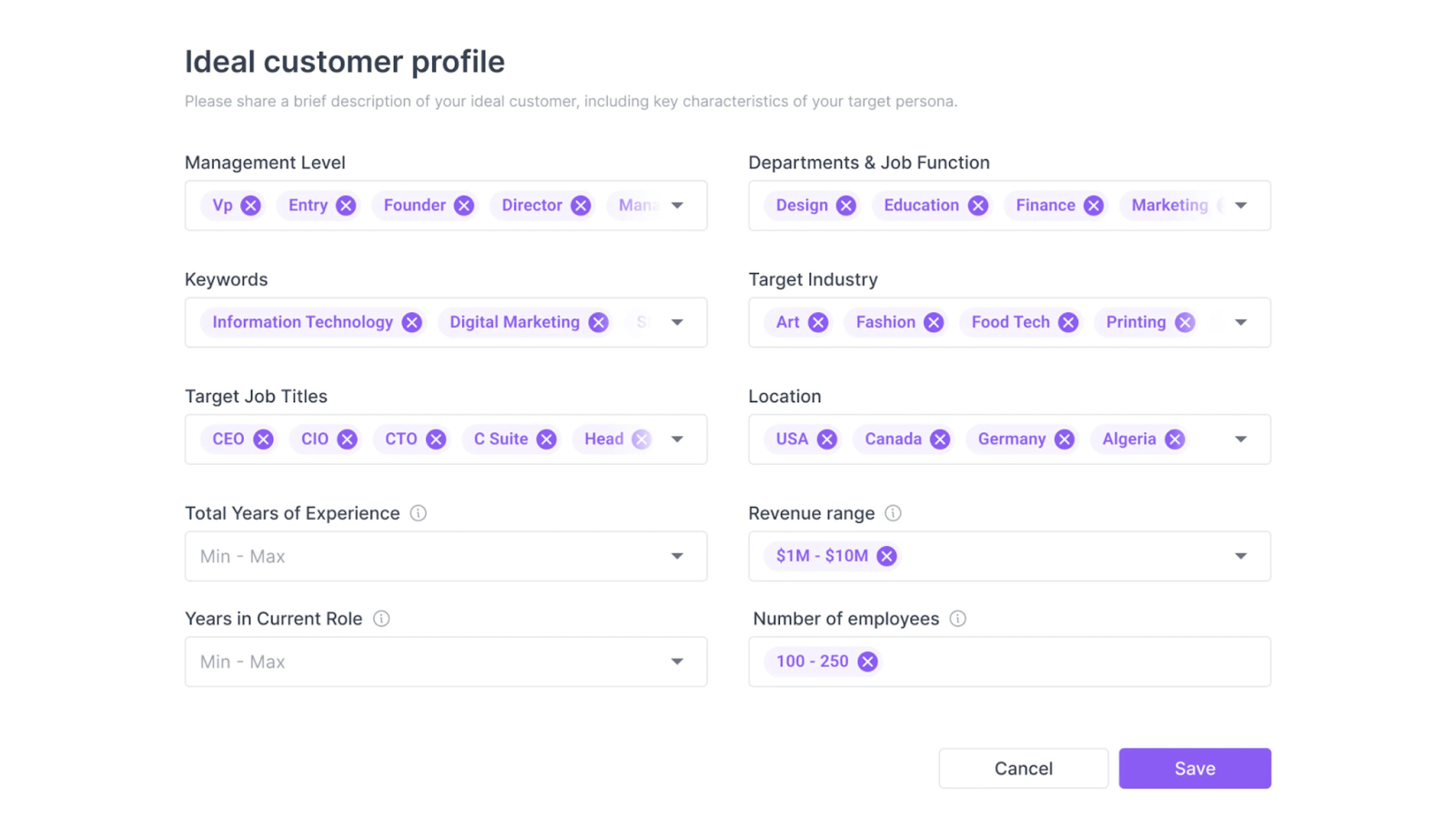Delete the CTO job title tag
Screen dimensions: 1456x819
point(436,440)
